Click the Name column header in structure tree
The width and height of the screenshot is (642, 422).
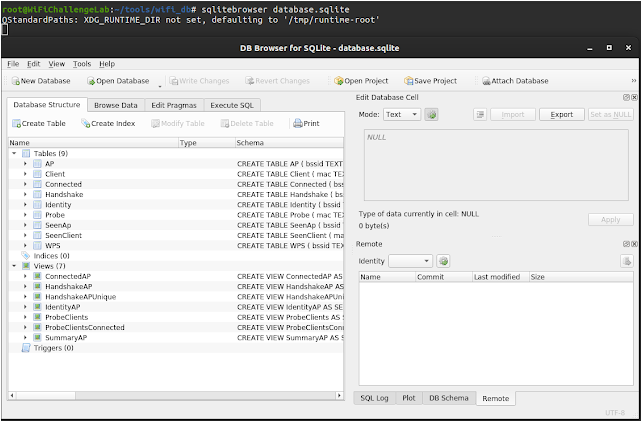pyautogui.click(x=93, y=143)
